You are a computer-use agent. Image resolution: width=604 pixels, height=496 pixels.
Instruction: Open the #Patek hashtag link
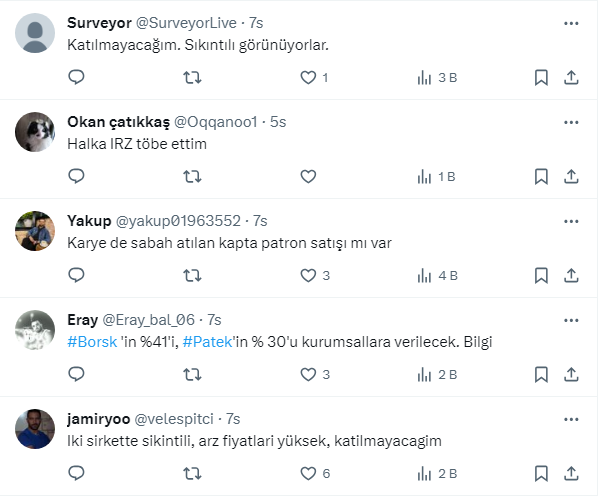206,342
